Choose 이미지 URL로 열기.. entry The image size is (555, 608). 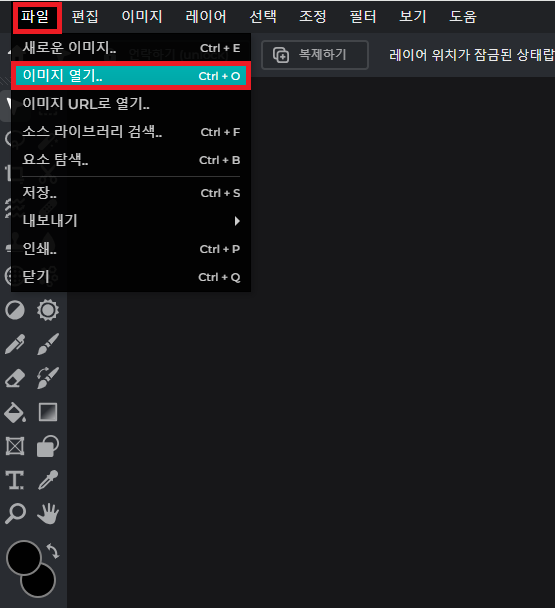(131, 104)
